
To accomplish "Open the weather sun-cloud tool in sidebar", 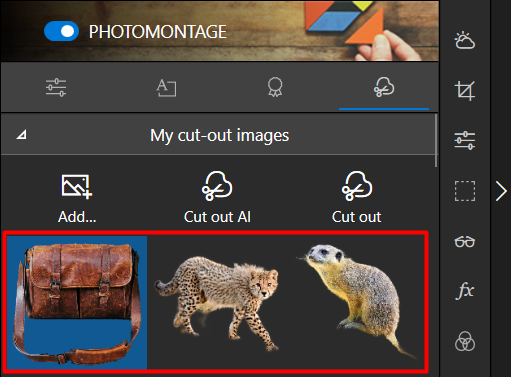I will 465,40.
